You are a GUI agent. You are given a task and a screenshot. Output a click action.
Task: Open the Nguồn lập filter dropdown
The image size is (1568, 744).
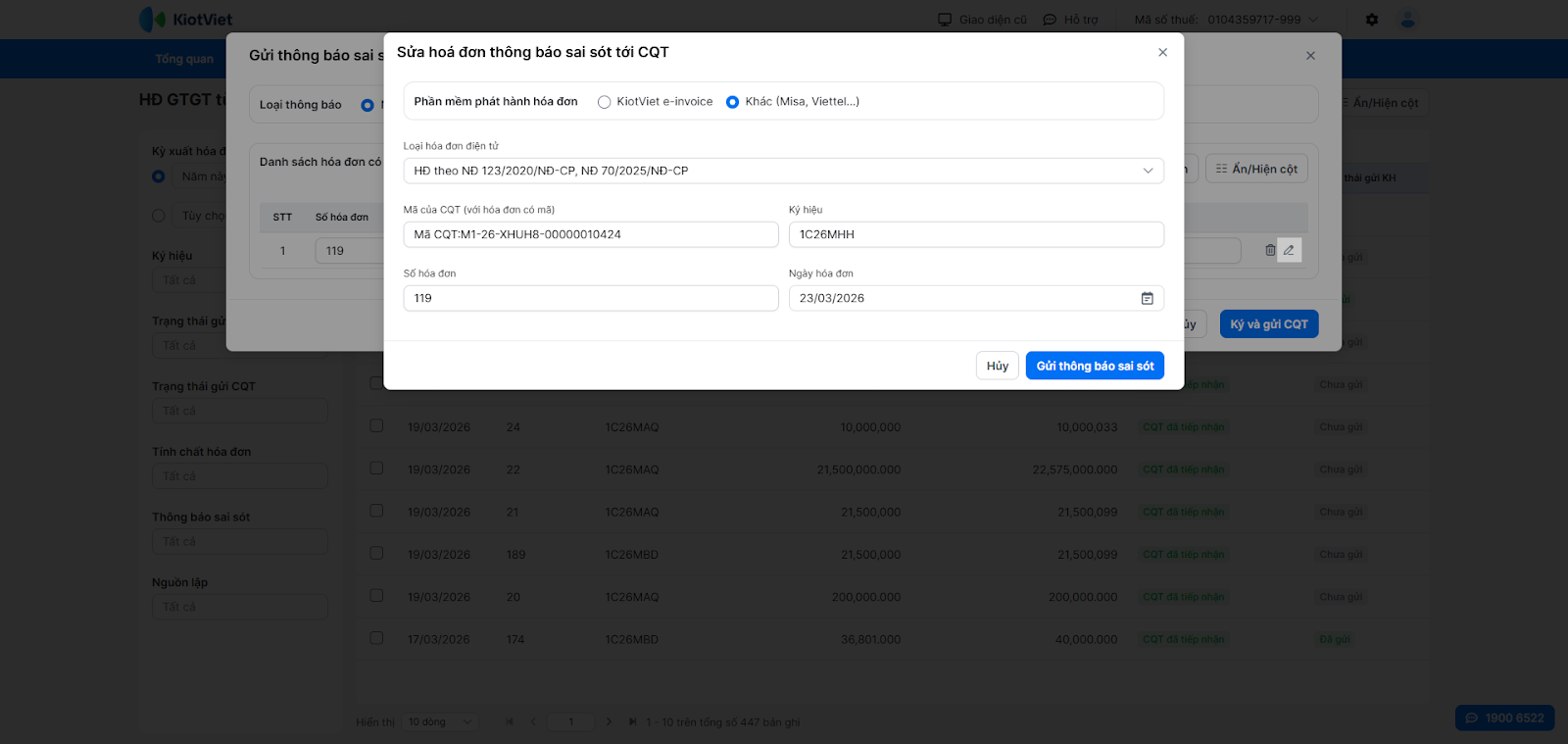pos(239,607)
